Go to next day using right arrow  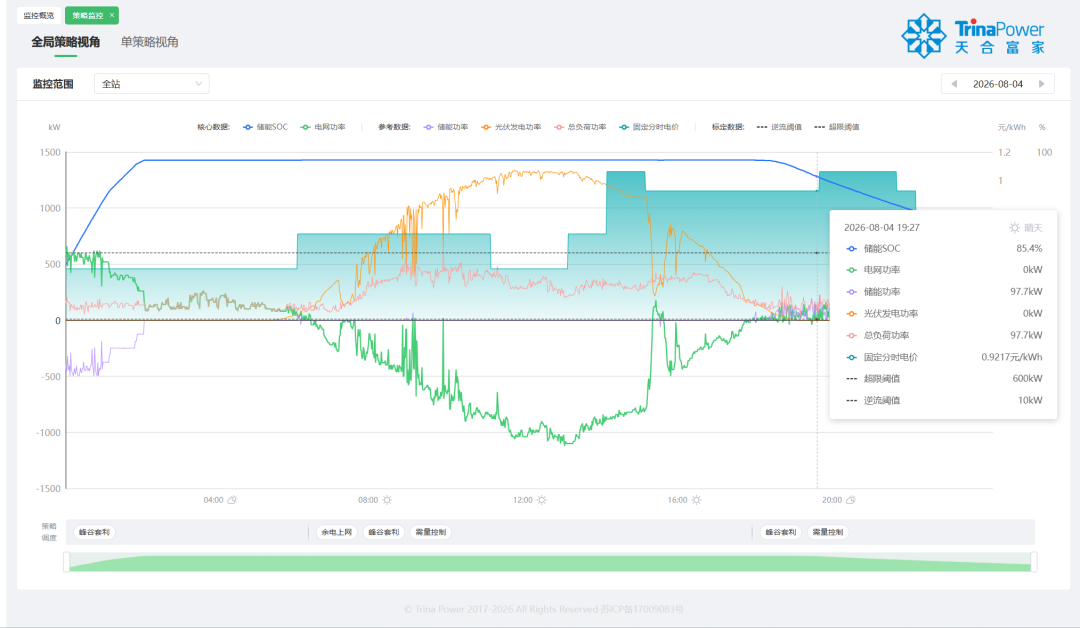[1041, 84]
